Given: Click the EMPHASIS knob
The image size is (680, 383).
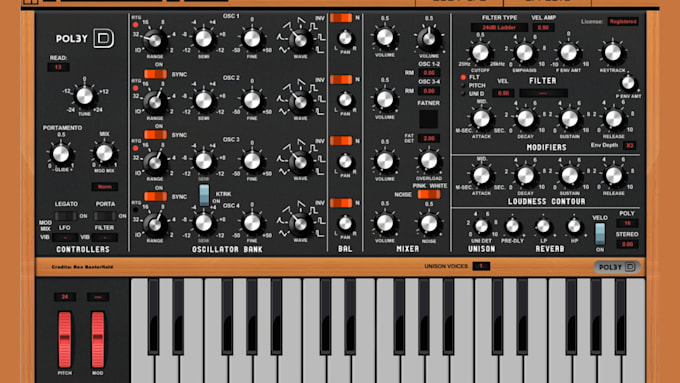Looking at the screenshot, I should click(524, 52).
